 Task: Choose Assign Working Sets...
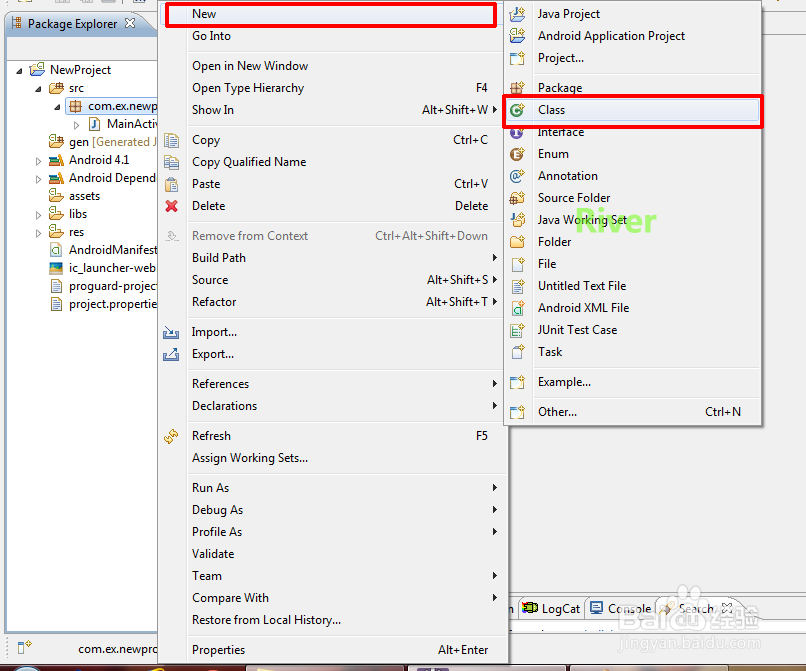334,458
